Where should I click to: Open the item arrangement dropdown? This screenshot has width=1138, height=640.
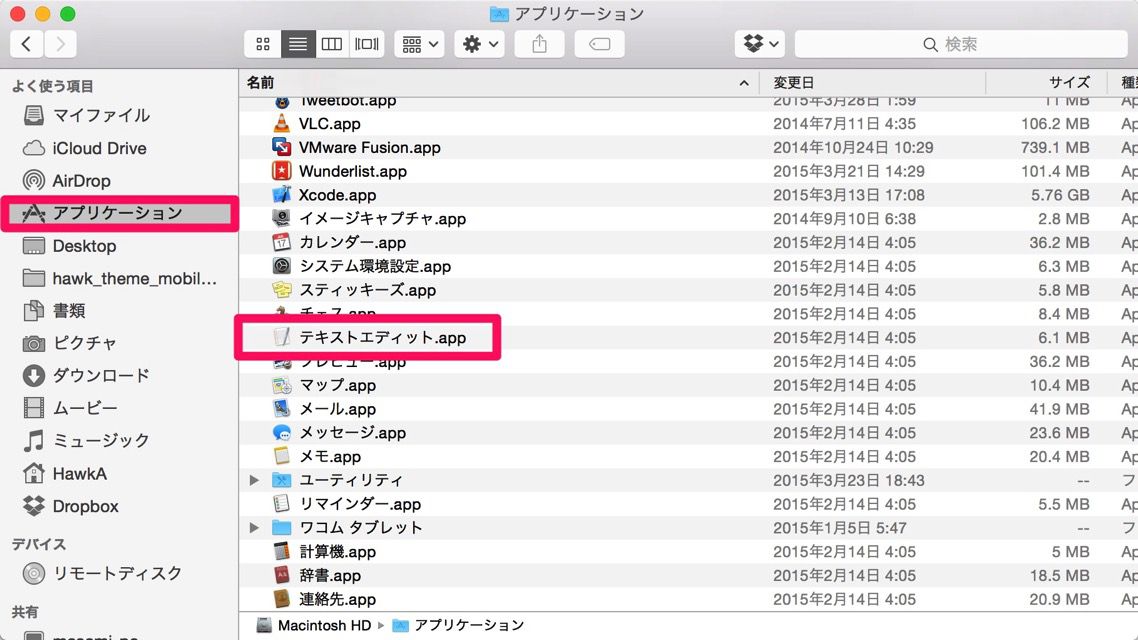point(419,44)
